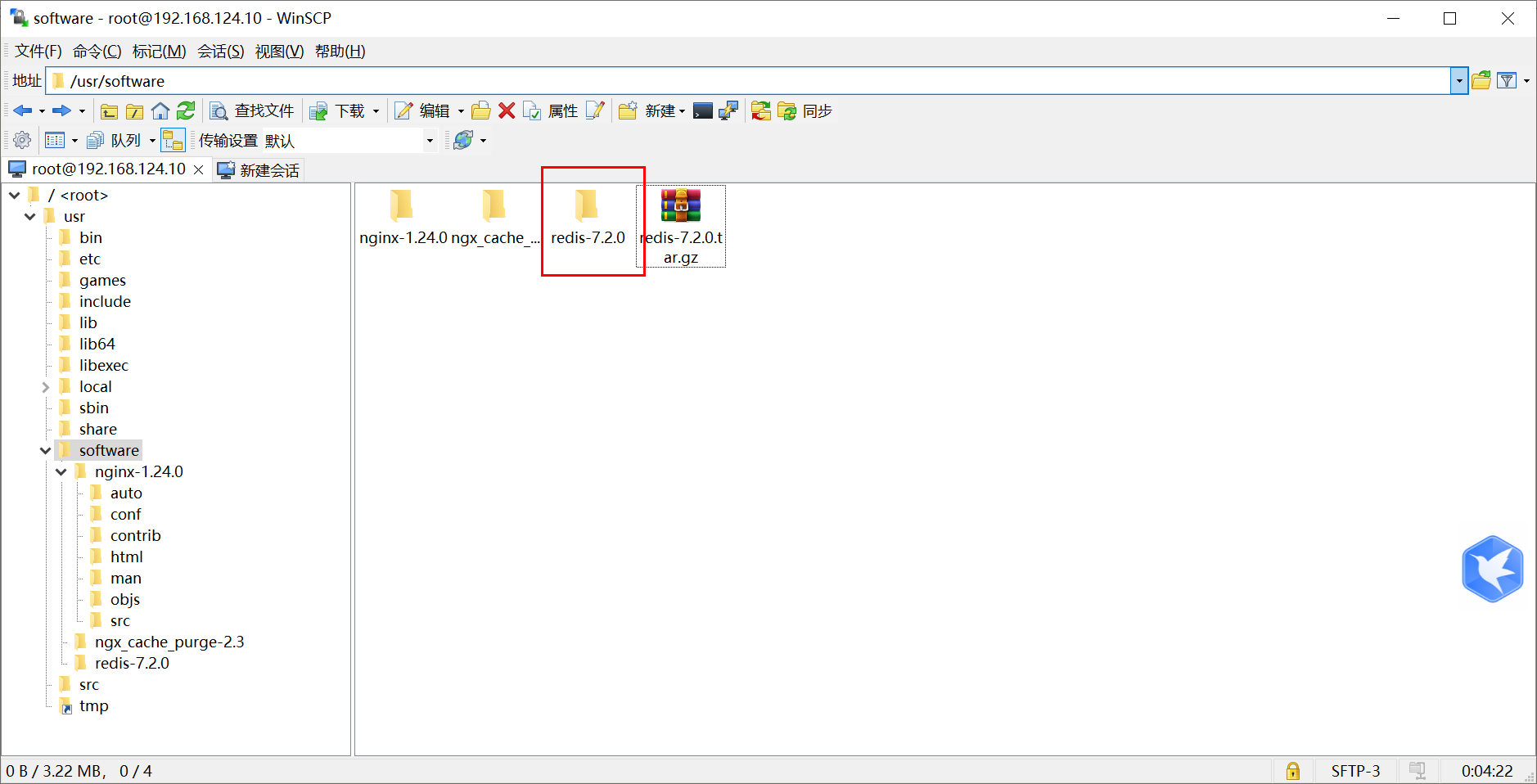Switch to the 新建会话 tab
1537x784 pixels.
click(x=257, y=169)
